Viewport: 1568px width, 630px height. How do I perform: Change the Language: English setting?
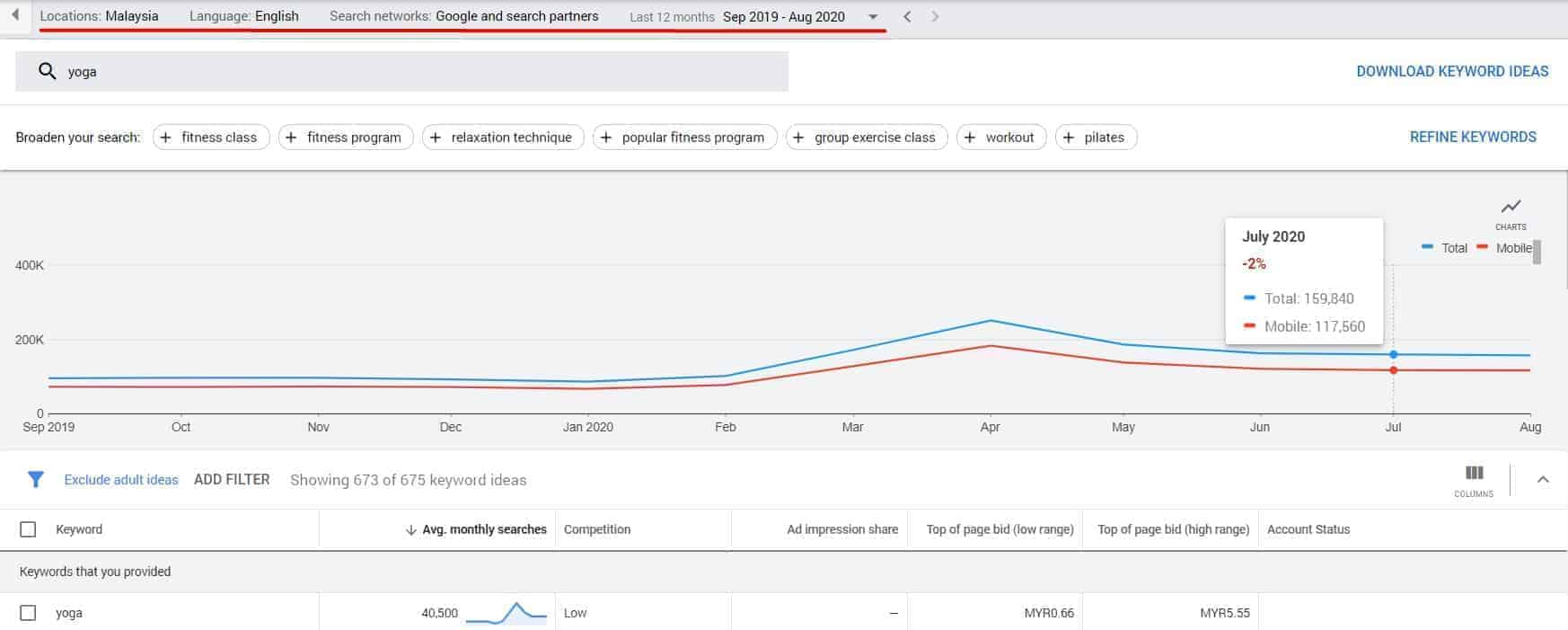pyautogui.click(x=244, y=16)
